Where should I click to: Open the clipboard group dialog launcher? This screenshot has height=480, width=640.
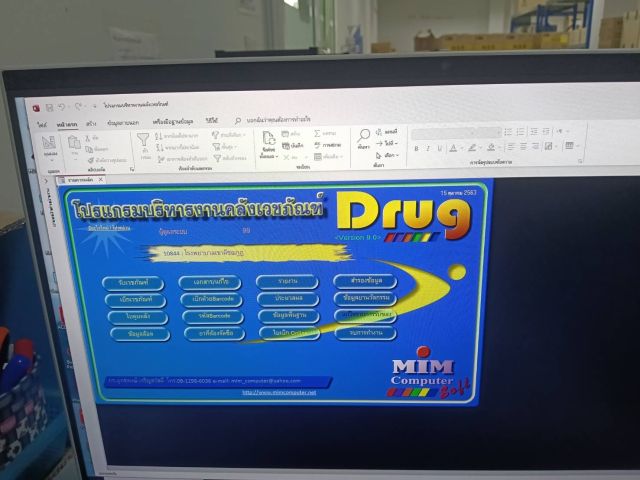(x=132, y=169)
